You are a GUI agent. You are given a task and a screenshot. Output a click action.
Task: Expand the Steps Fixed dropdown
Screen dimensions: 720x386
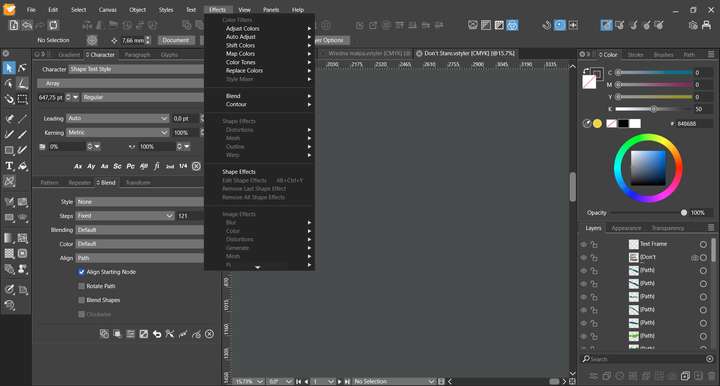click(x=125, y=216)
